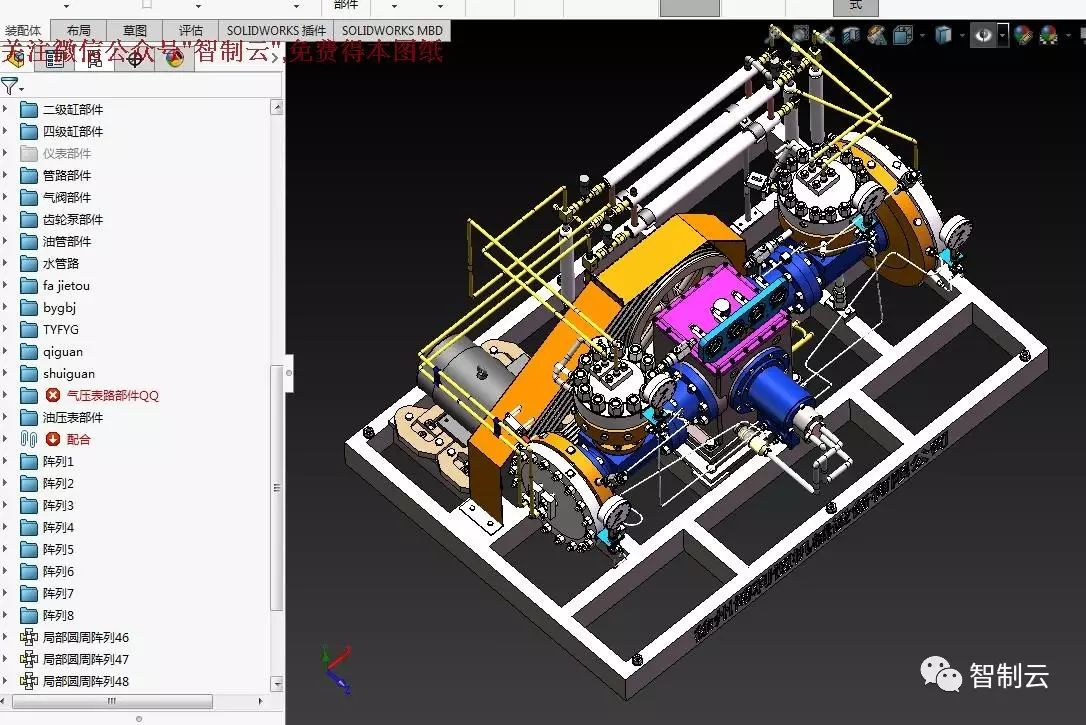This screenshot has width=1086, height=725.
Task: Click the 配合 mates paperclip icon
Action: 28,439
